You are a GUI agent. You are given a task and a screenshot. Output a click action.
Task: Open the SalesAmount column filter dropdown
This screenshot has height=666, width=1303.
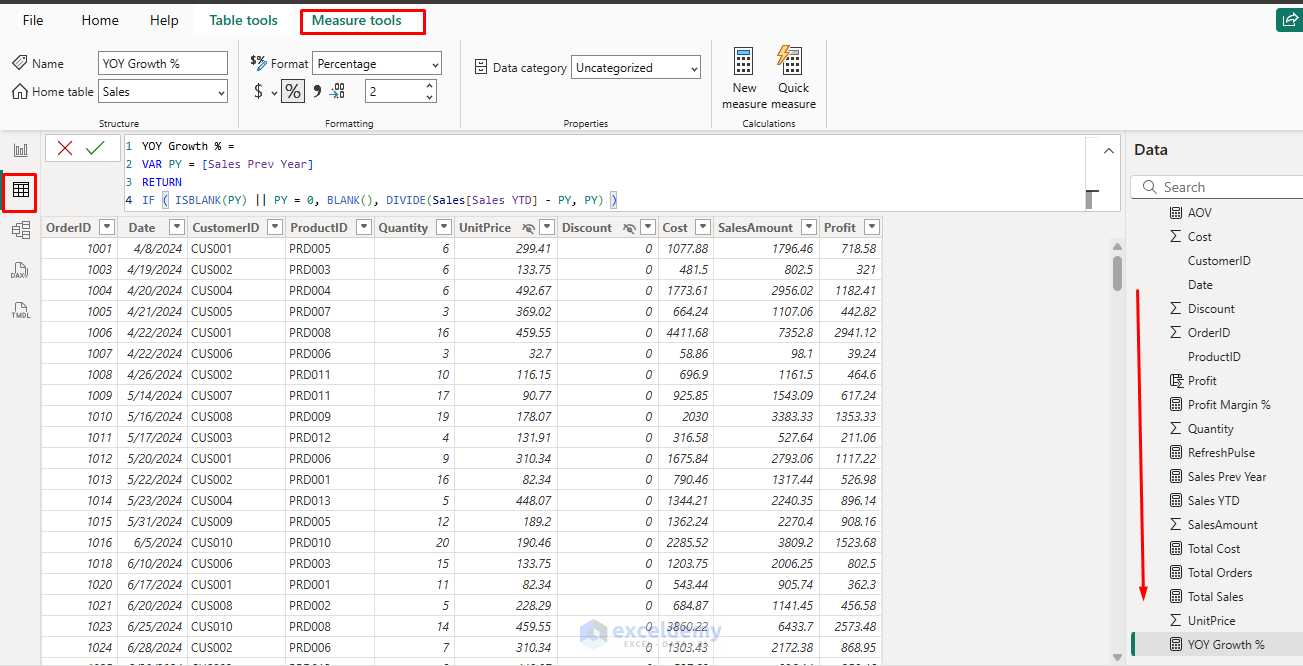pyautogui.click(x=808, y=228)
